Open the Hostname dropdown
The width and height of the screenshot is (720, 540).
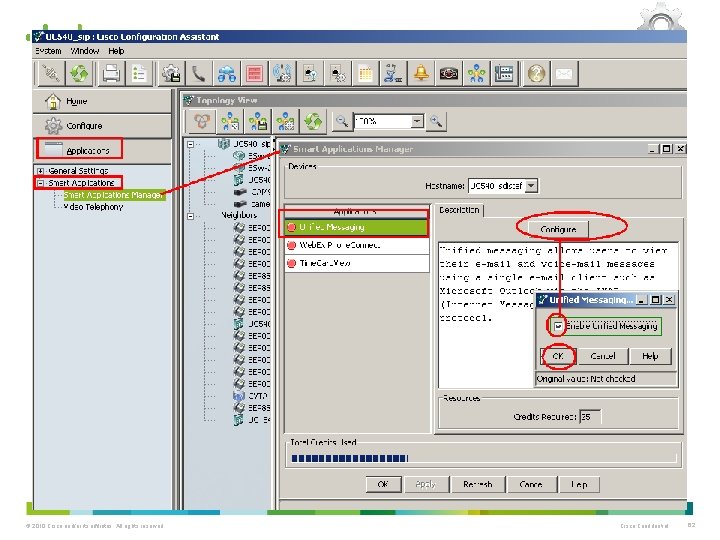pos(531,186)
